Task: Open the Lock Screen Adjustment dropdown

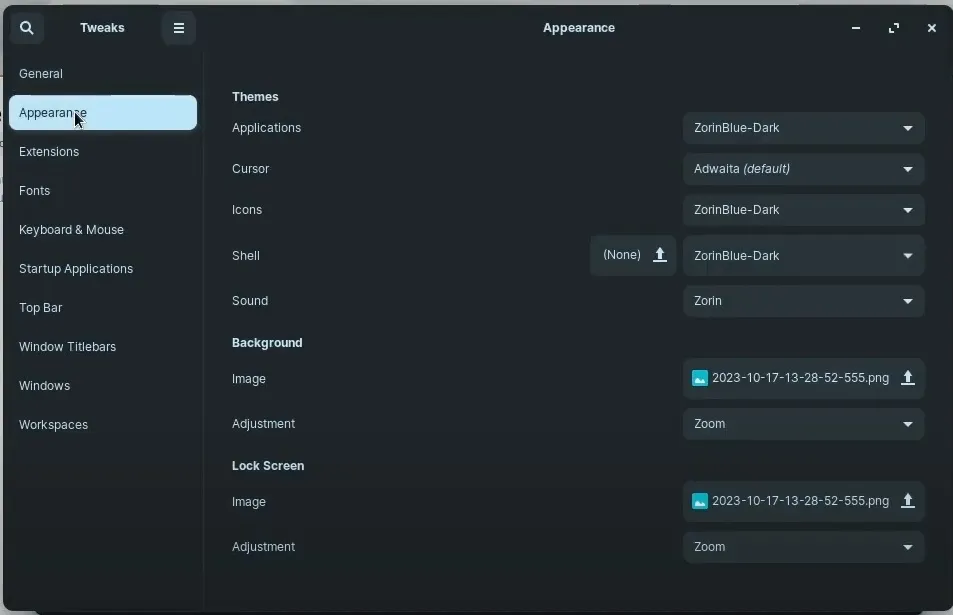Action: (803, 547)
